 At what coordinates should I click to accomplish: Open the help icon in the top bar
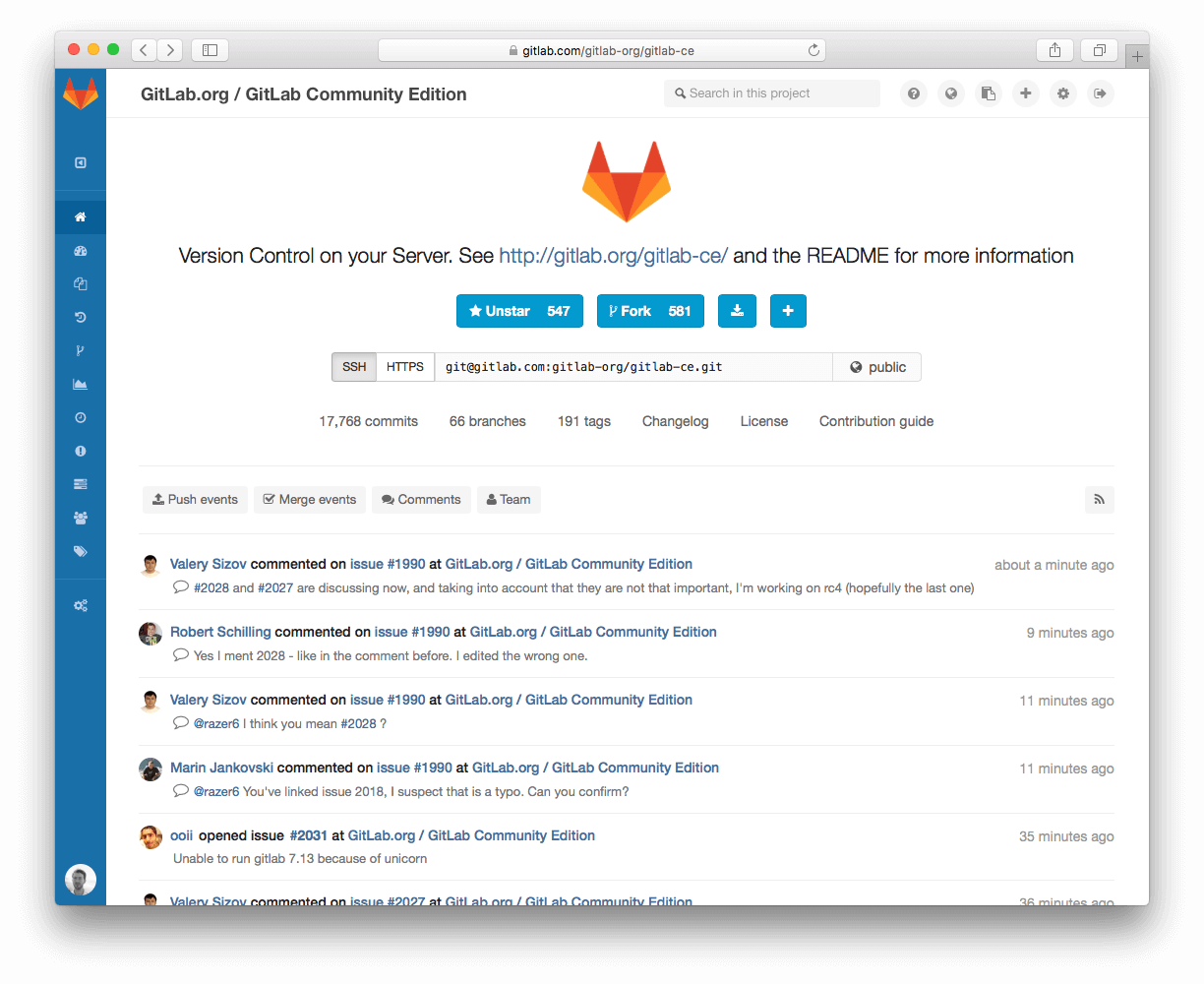point(913,92)
